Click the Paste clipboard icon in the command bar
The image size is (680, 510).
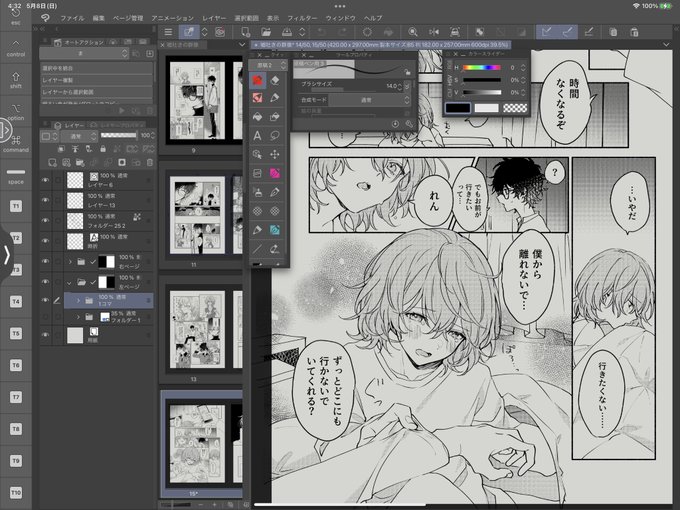634,32
